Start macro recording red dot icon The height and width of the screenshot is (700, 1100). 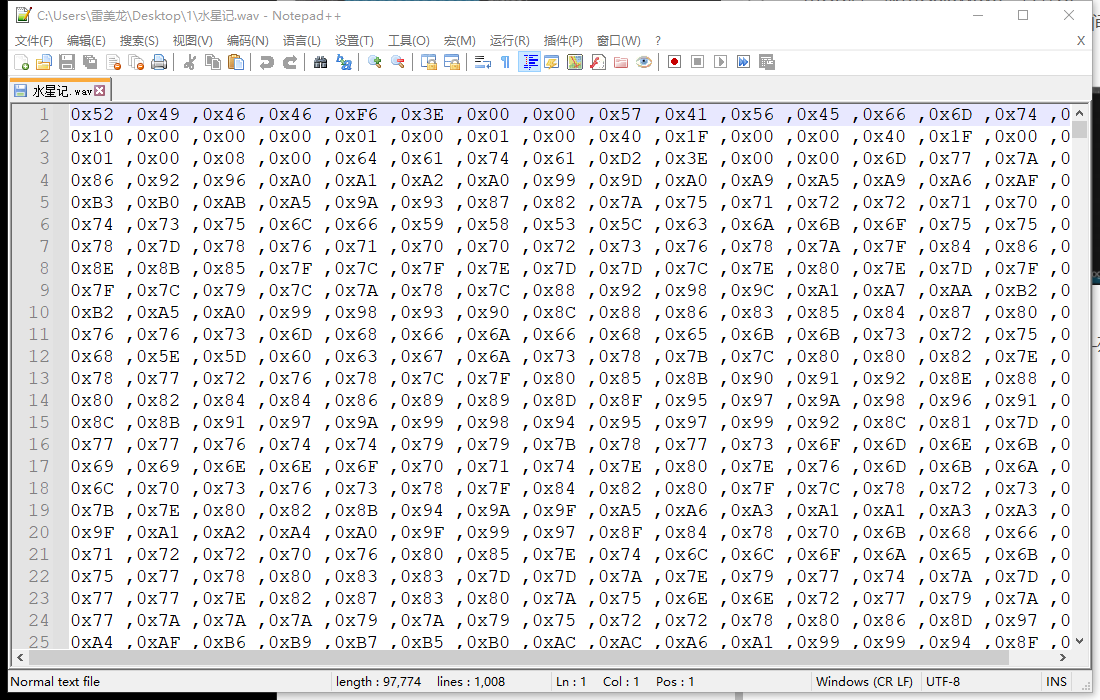(x=674, y=62)
